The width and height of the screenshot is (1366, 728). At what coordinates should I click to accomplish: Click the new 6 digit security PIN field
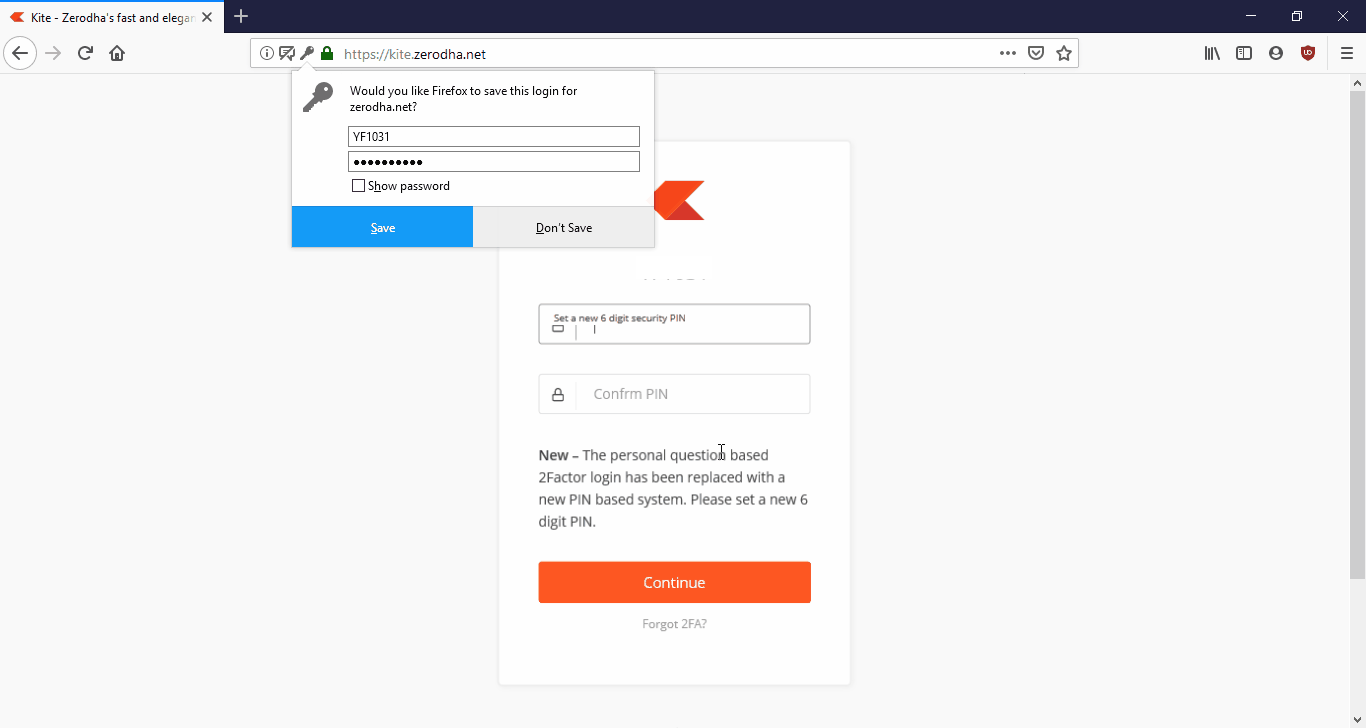[x=674, y=324]
